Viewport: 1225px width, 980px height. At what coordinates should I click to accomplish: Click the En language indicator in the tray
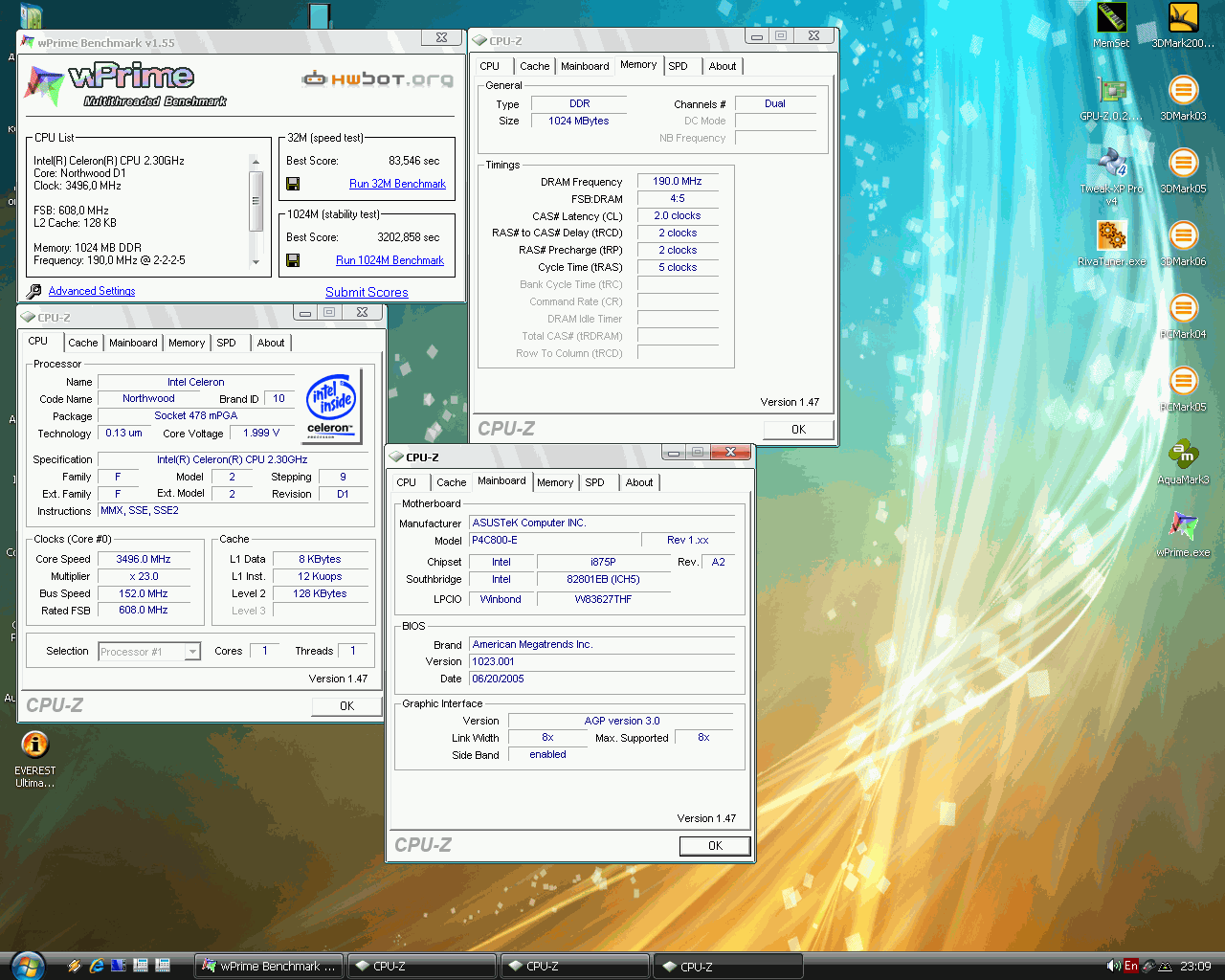[1131, 967]
